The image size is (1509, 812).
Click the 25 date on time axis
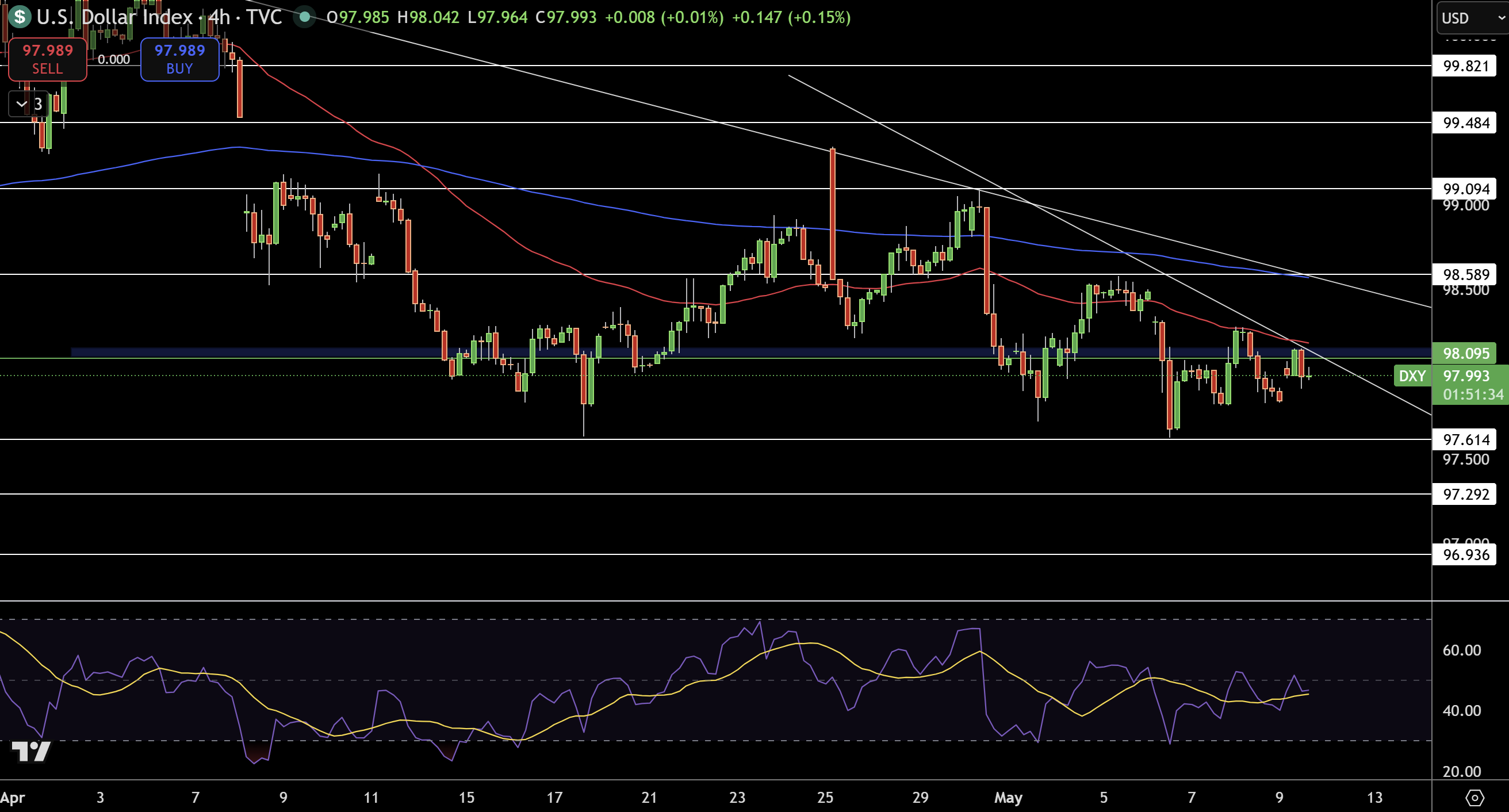(x=825, y=798)
